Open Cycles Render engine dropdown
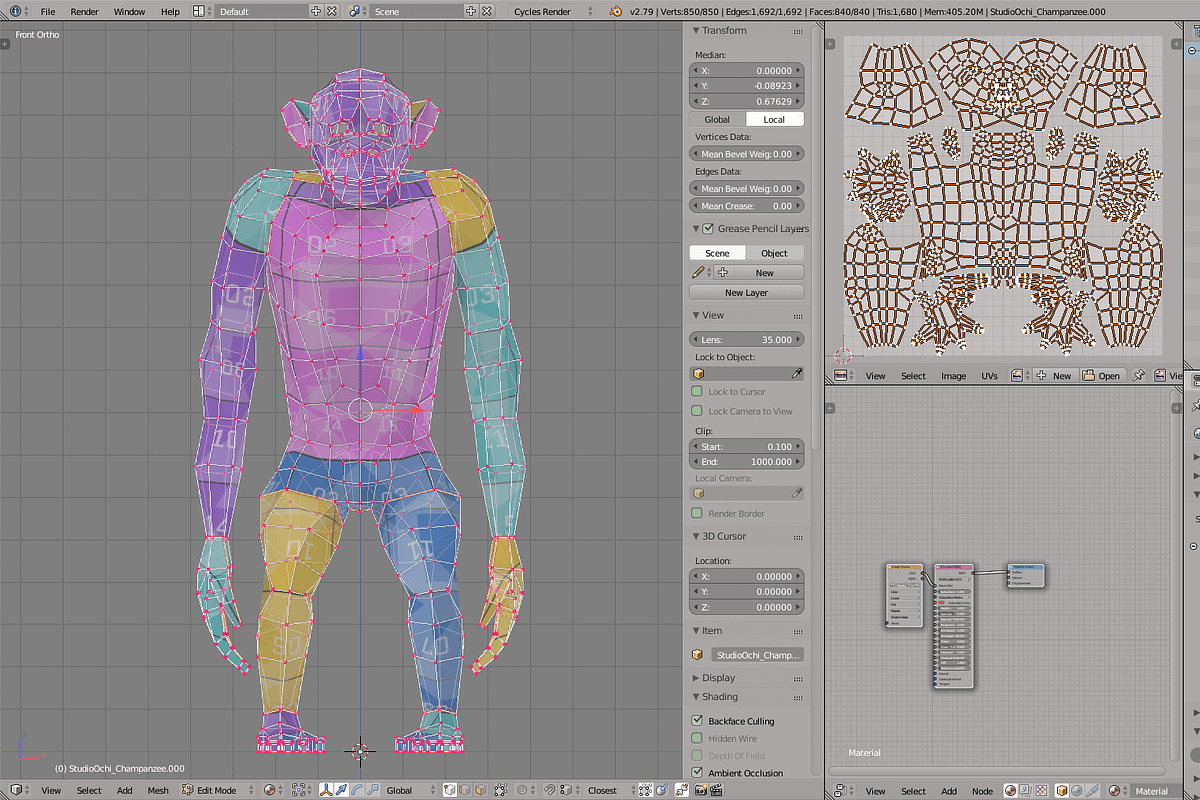 pos(552,11)
